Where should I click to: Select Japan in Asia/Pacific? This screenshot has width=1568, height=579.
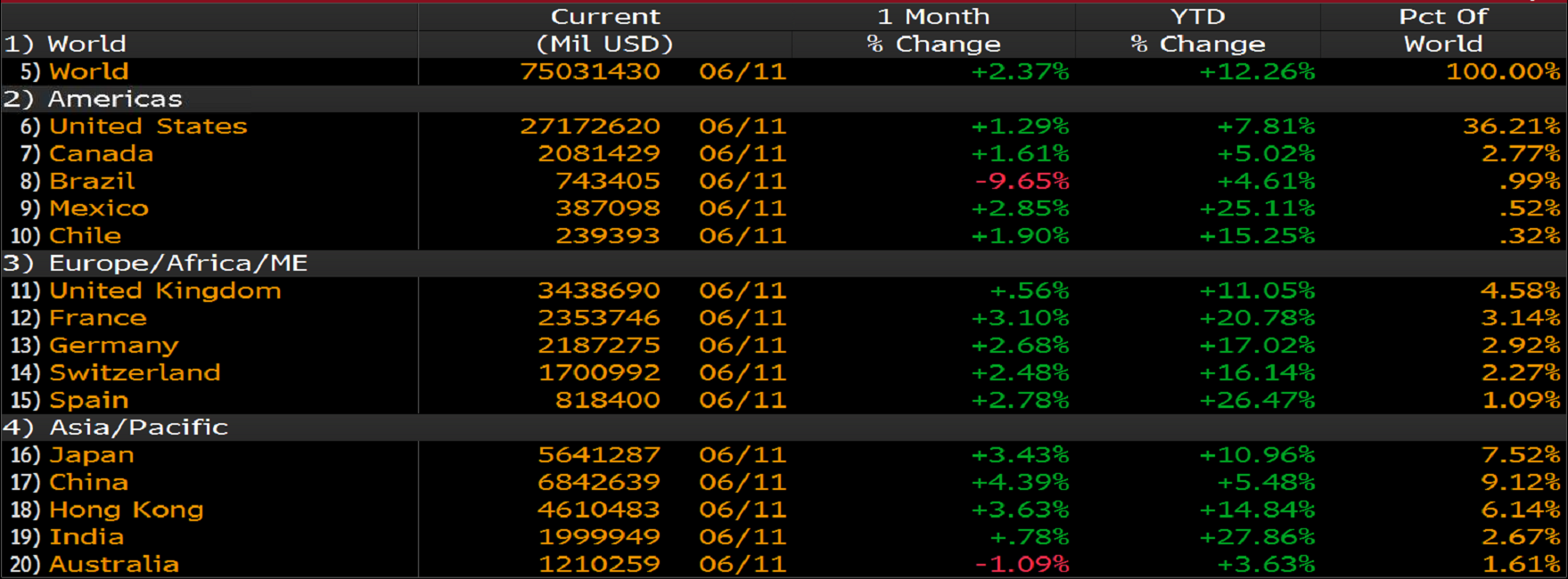point(92,455)
